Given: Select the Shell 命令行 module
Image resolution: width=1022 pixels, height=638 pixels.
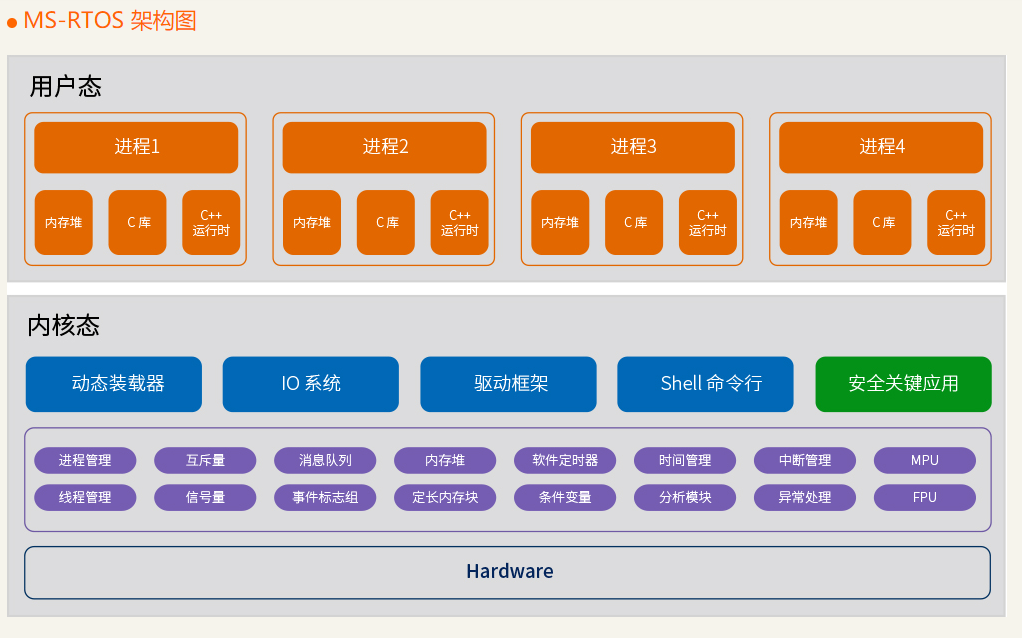Looking at the screenshot, I should (x=705, y=384).
